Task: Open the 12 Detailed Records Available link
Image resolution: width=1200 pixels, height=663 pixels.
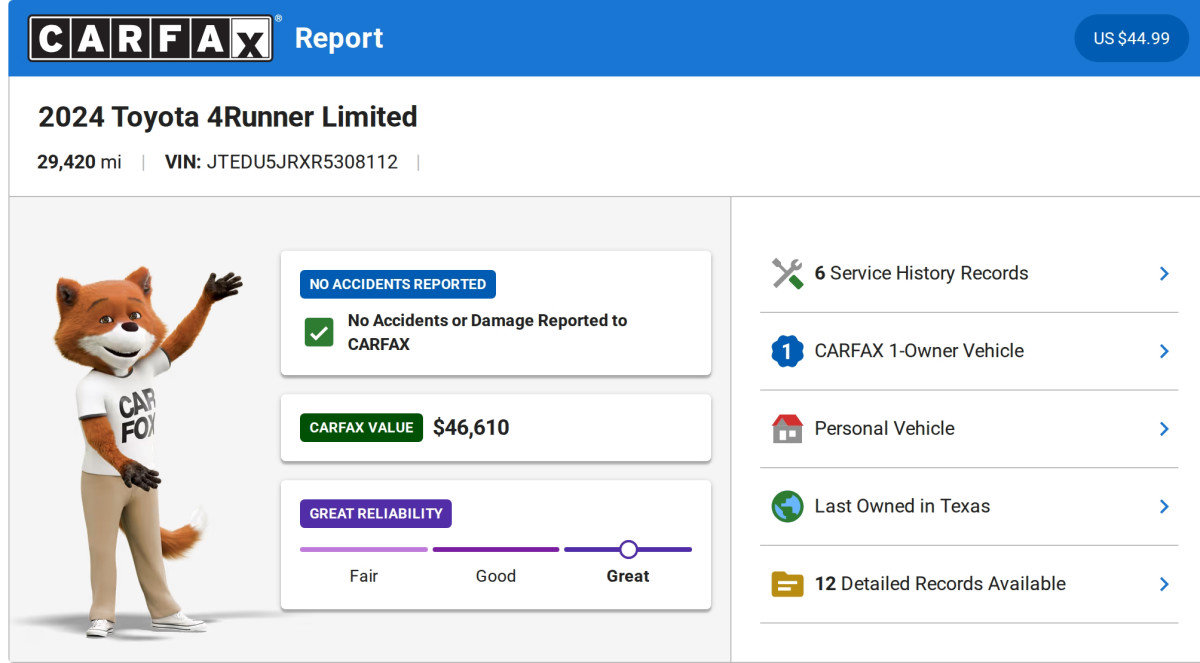Action: pos(940,584)
